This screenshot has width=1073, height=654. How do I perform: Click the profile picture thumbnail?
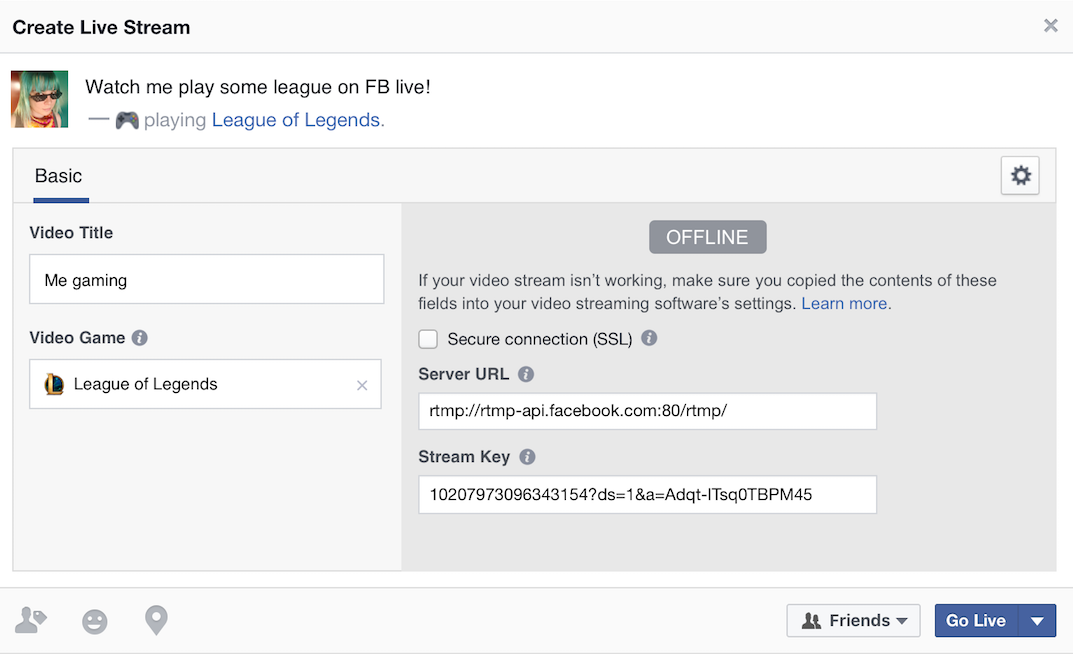[40, 99]
